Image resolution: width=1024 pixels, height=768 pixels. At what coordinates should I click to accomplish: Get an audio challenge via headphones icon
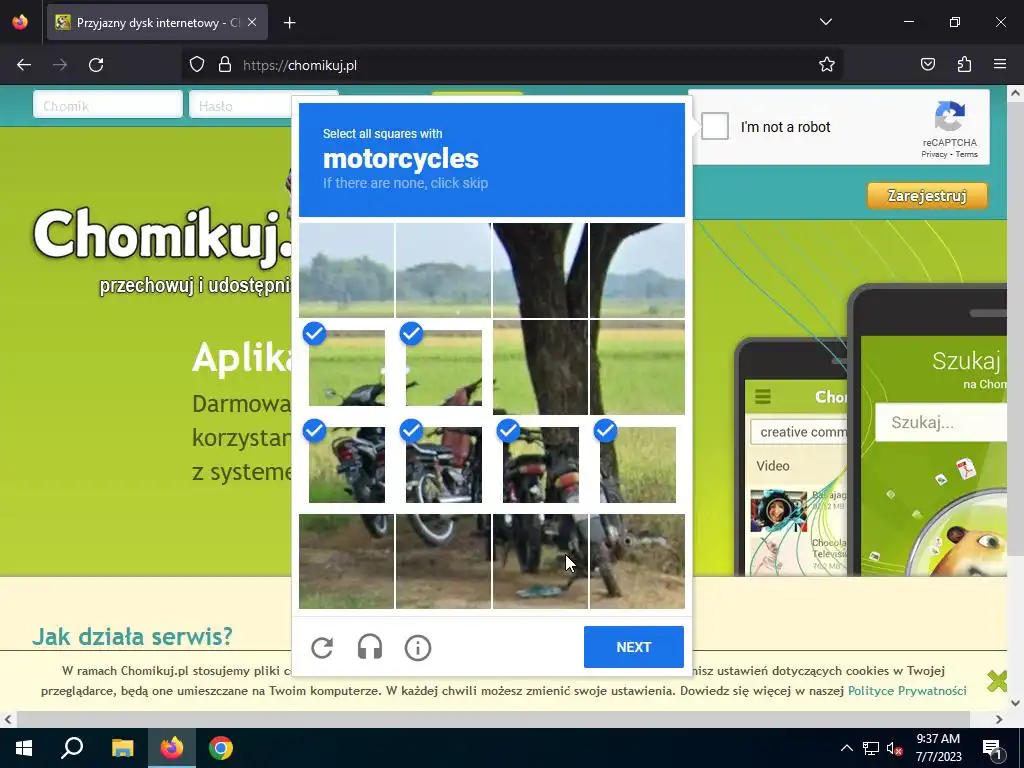370,647
